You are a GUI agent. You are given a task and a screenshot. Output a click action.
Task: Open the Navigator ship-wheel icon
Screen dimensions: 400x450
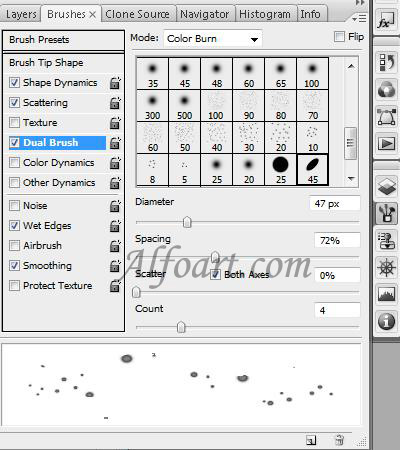click(386, 267)
